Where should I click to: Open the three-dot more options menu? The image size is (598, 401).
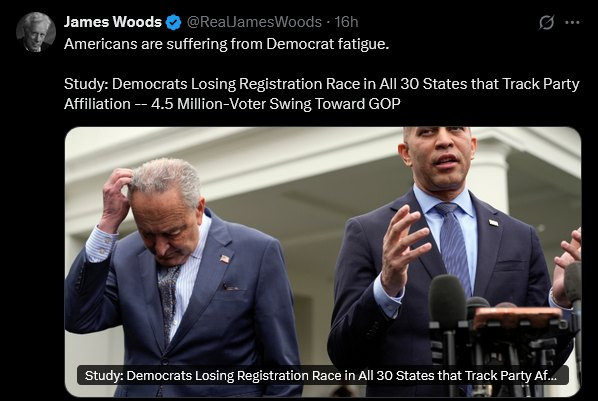click(572, 23)
